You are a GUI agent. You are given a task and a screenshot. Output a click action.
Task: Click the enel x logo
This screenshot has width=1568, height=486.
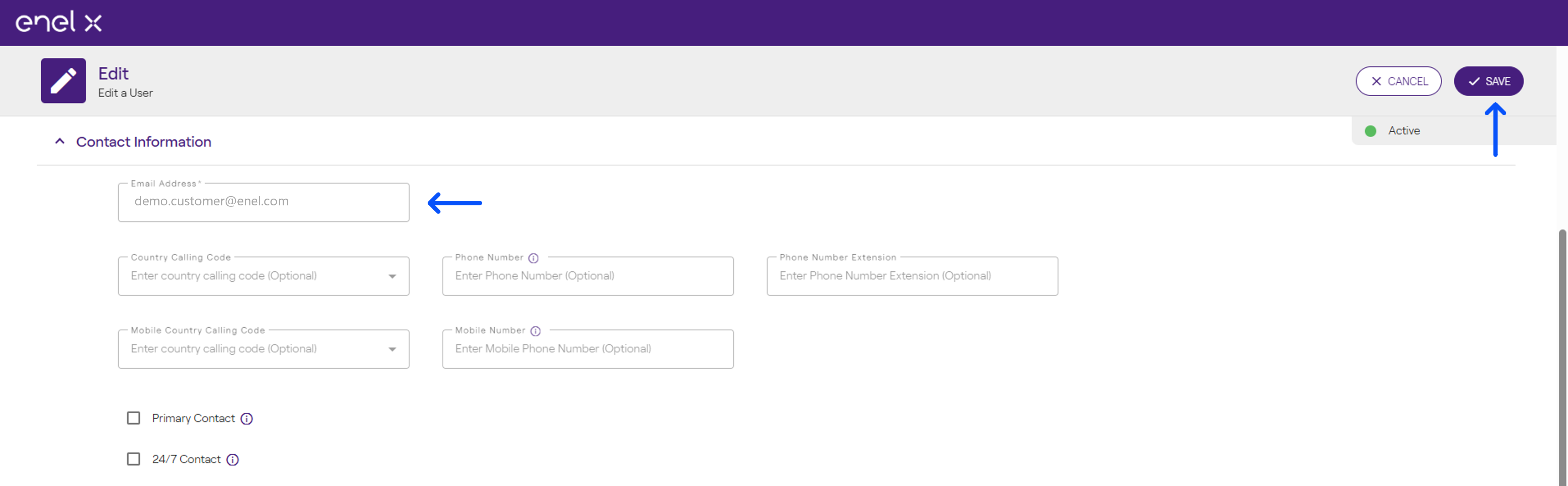point(58,22)
